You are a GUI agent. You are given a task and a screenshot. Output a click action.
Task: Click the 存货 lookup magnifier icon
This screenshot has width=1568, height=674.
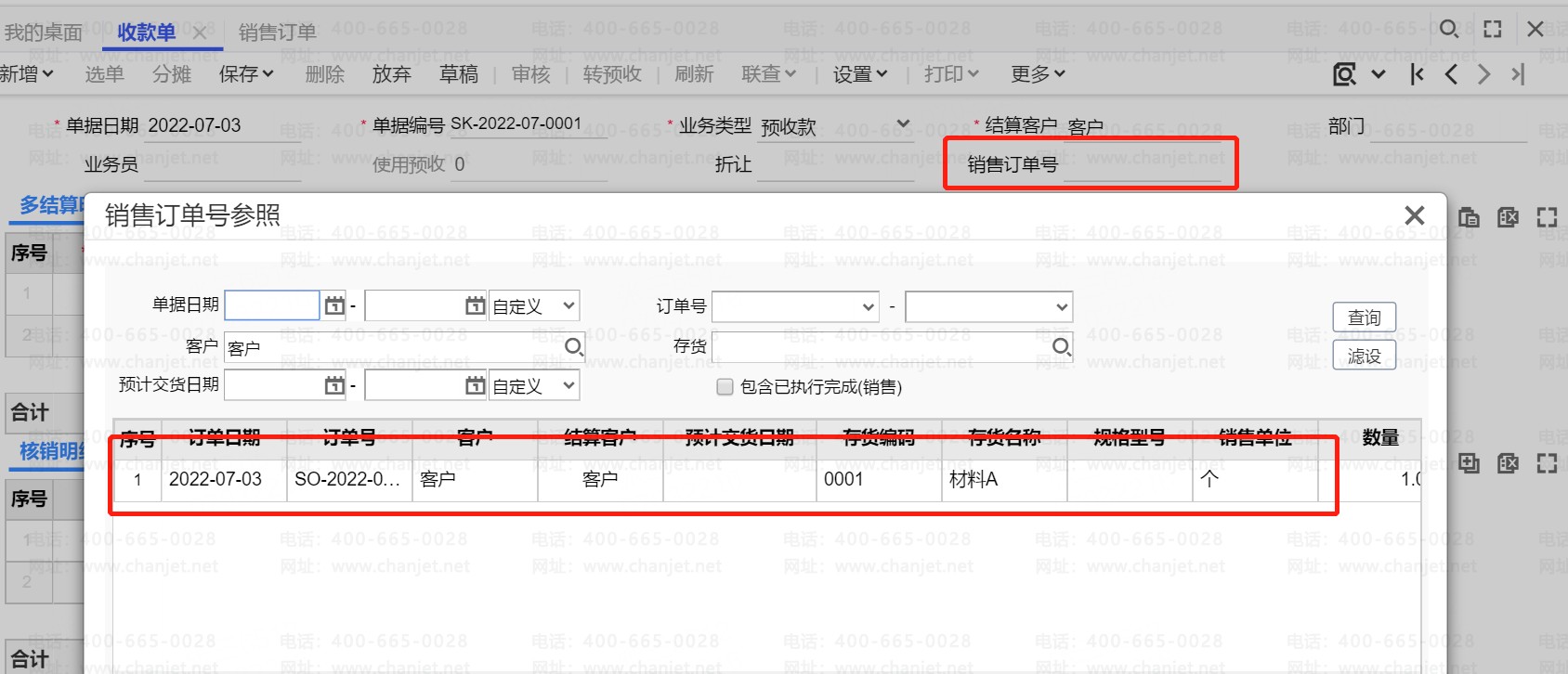click(x=1061, y=347)
